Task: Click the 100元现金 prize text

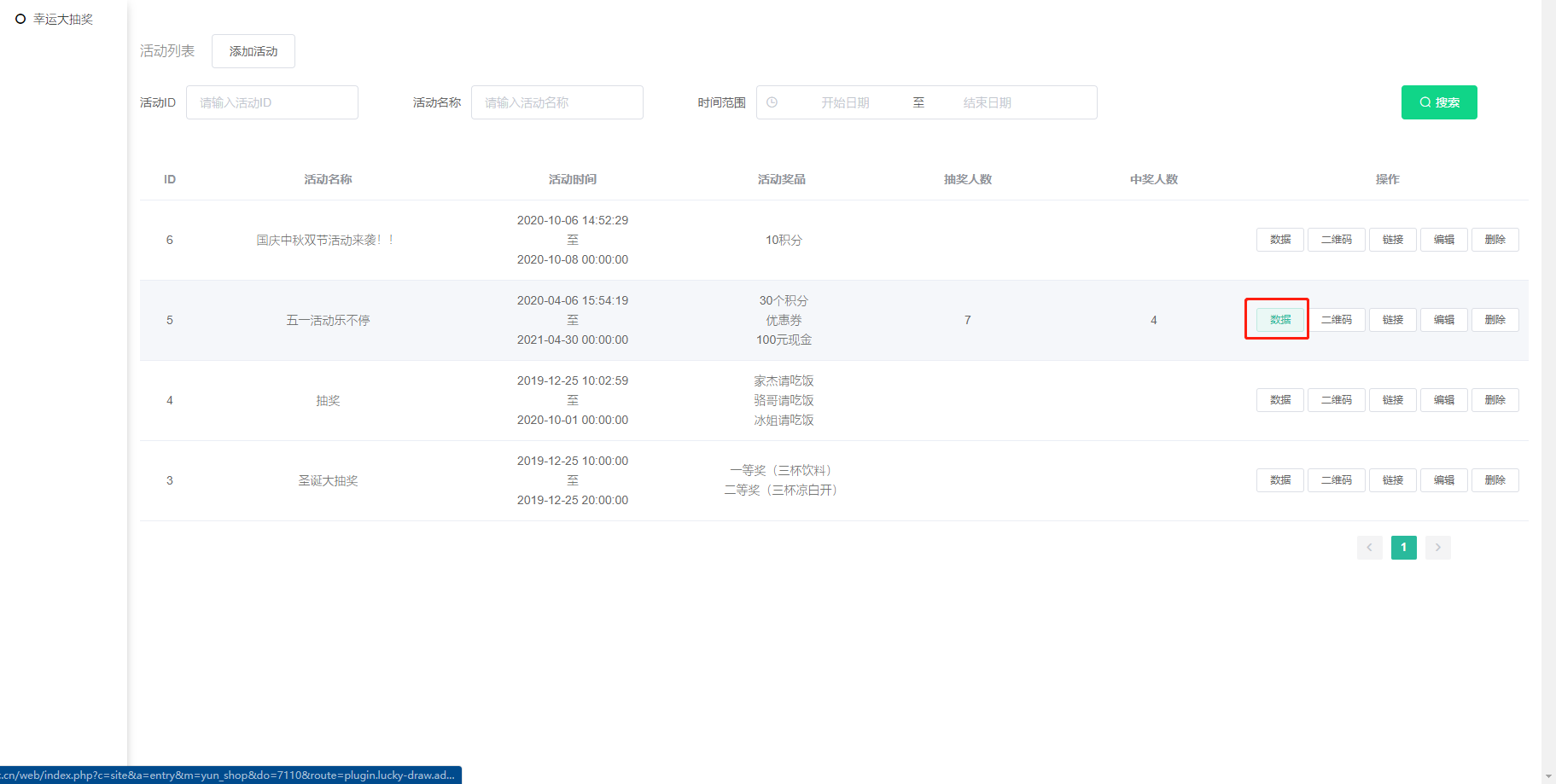Action: [x=784, y=340]
